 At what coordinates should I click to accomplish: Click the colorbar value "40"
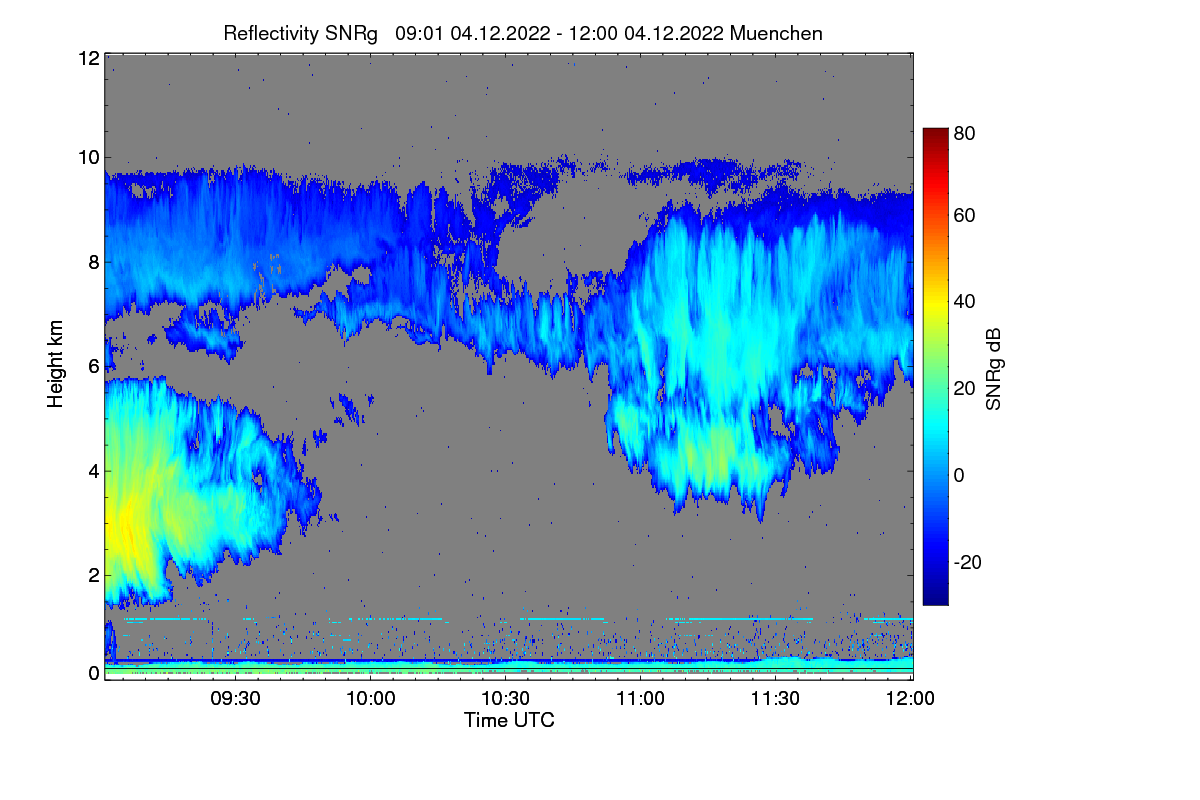point(964,301)
